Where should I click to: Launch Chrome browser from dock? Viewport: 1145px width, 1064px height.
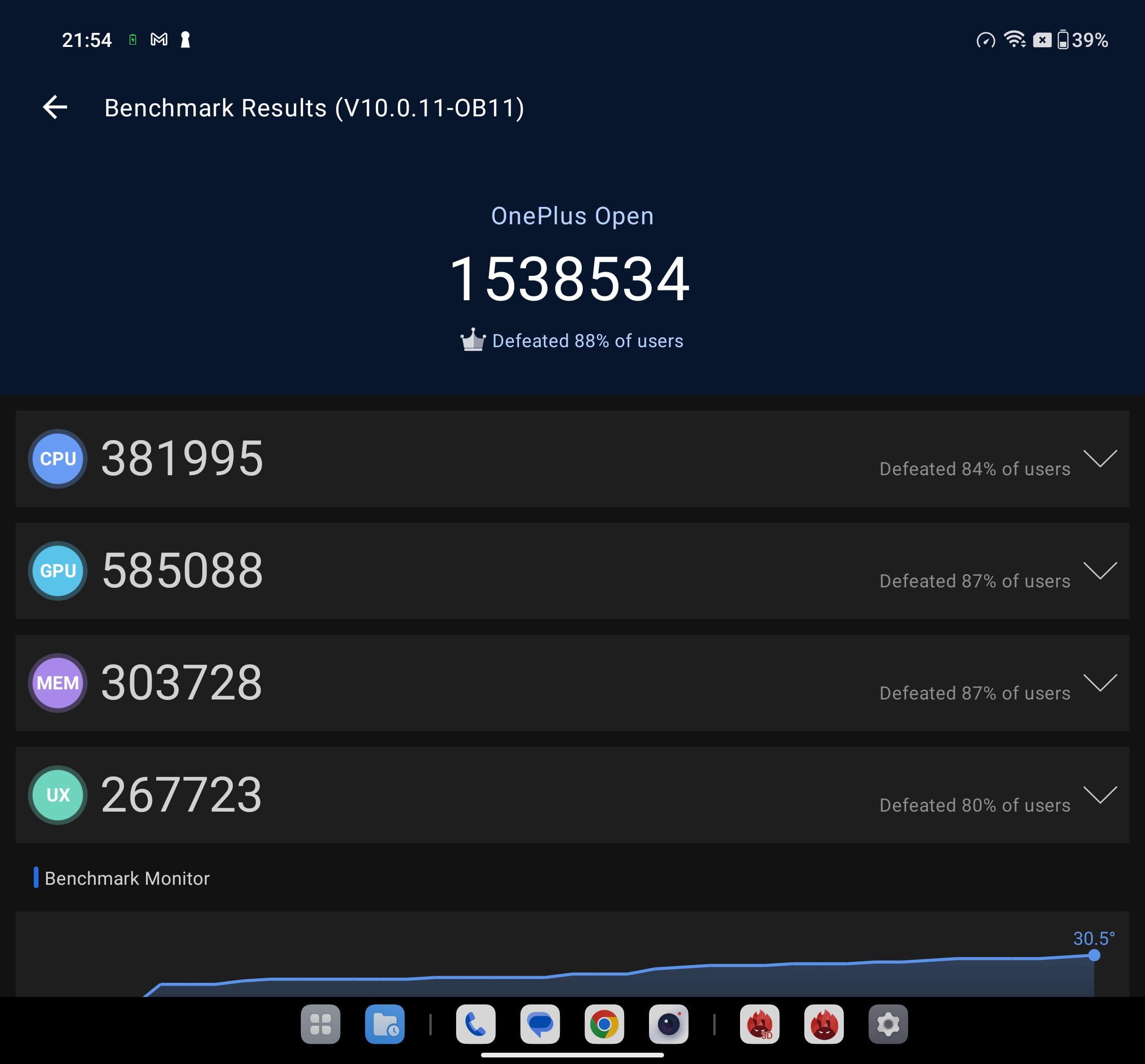coord(604,1024)
